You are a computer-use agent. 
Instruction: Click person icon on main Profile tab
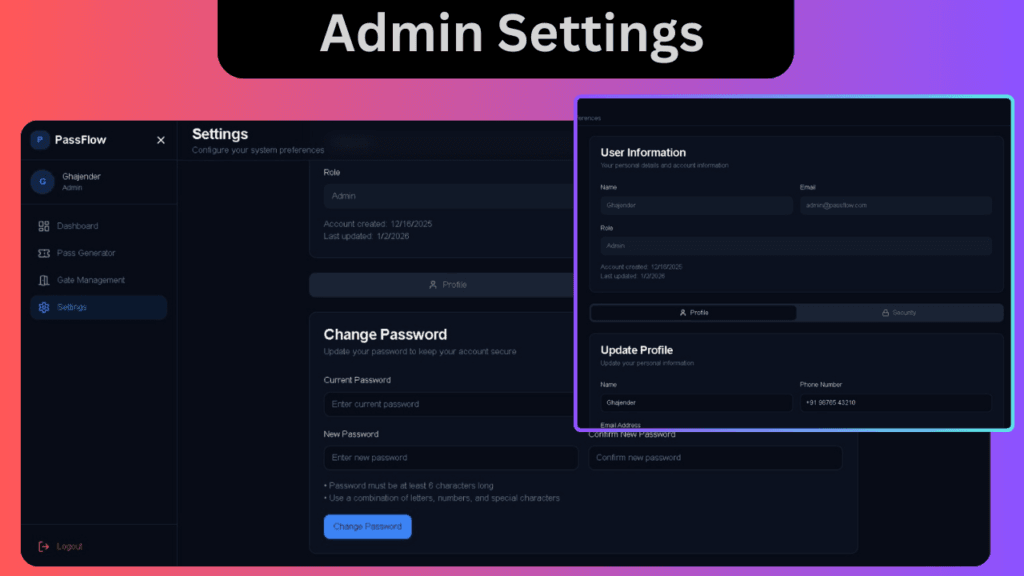[x=432, y=285]
